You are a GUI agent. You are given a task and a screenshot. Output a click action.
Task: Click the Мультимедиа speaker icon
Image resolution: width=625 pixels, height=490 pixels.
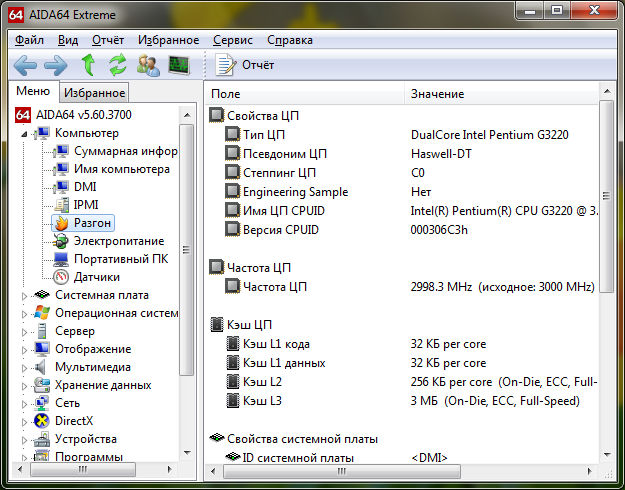point(41,367)
